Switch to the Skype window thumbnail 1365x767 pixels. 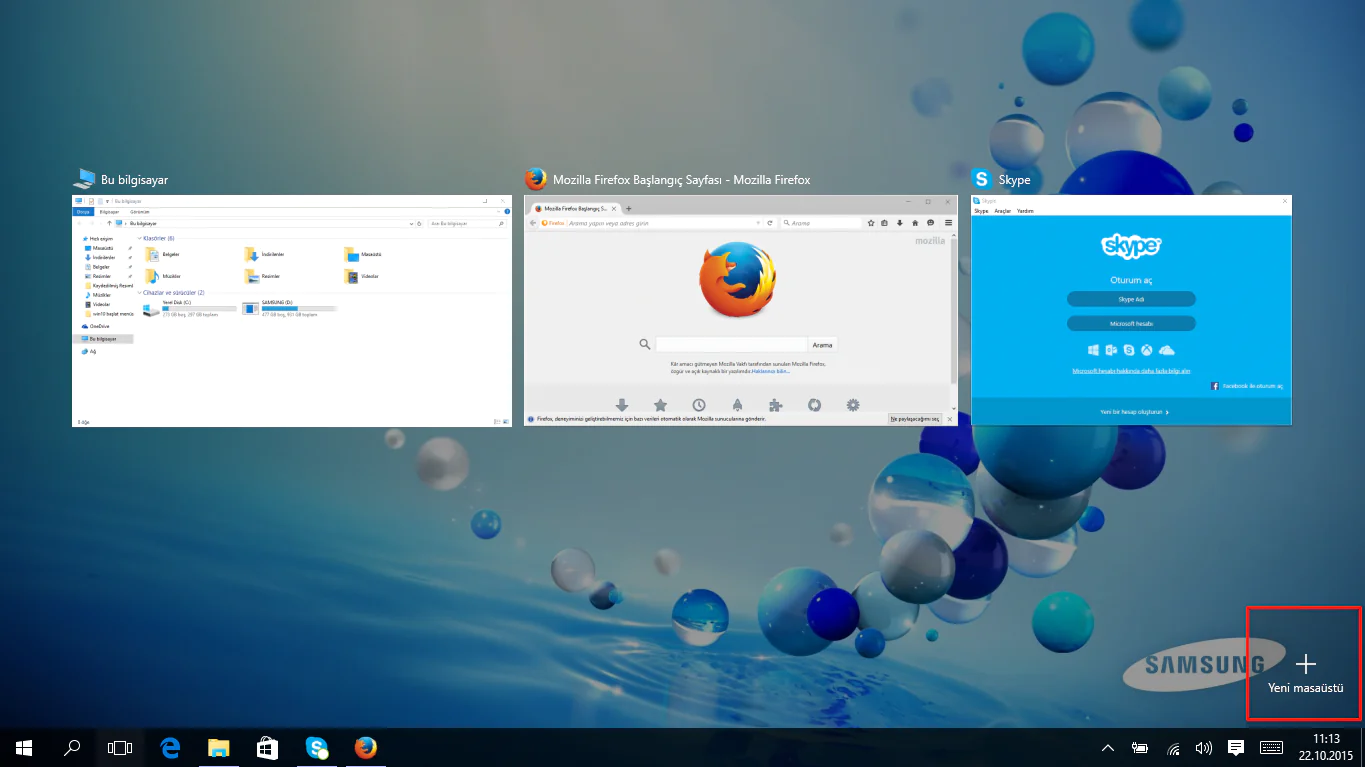1131,309
